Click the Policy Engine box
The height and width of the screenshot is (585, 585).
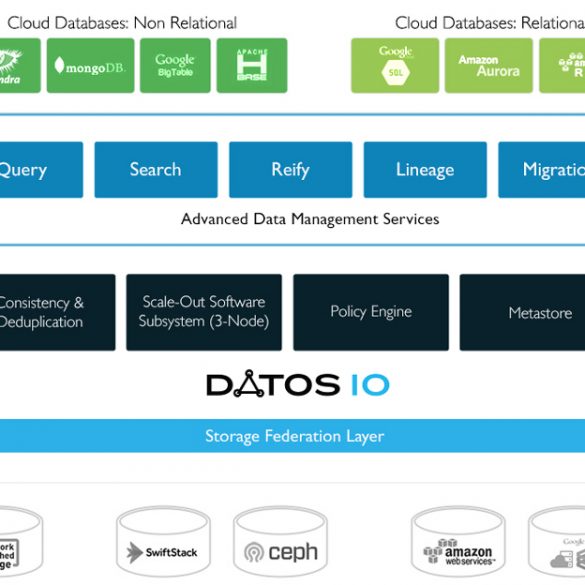[x=371, y=312]
